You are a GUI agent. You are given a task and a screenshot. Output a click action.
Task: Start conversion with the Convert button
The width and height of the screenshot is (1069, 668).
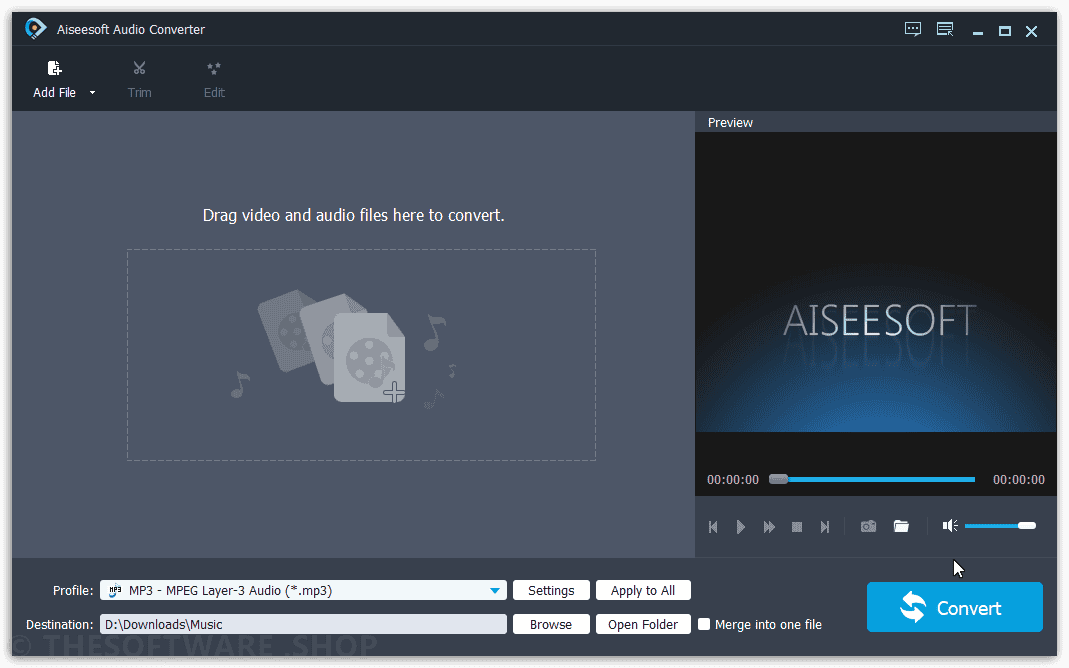954,607
